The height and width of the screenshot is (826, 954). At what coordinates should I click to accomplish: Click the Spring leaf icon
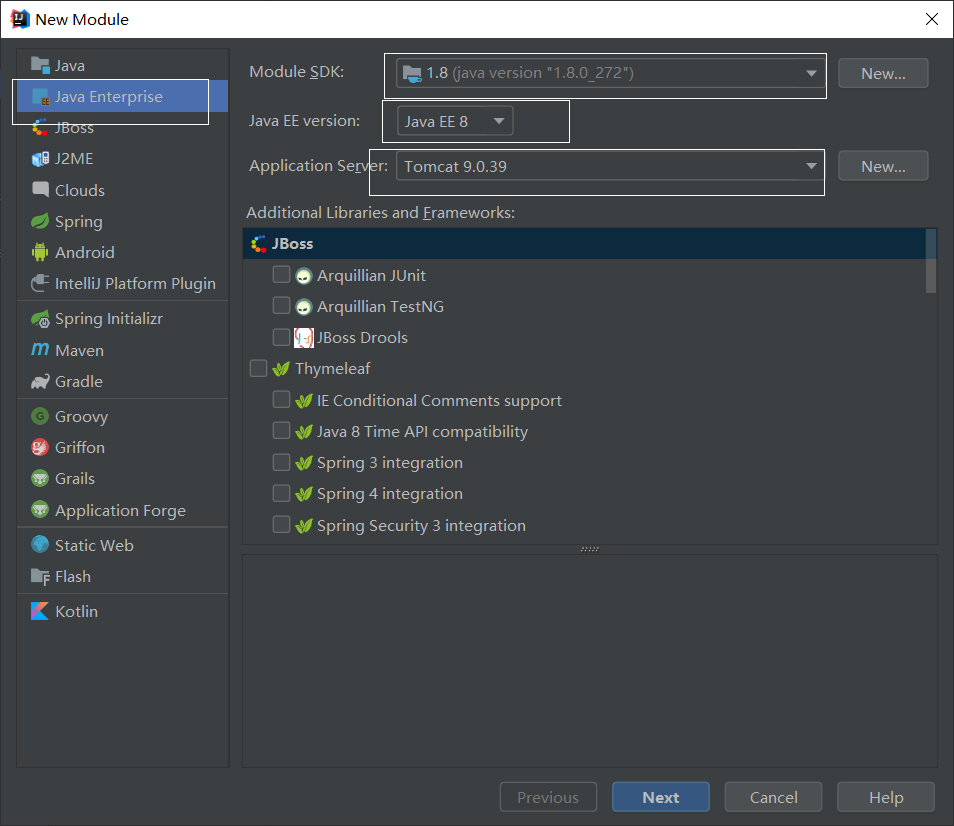click(x=40, y=221)
